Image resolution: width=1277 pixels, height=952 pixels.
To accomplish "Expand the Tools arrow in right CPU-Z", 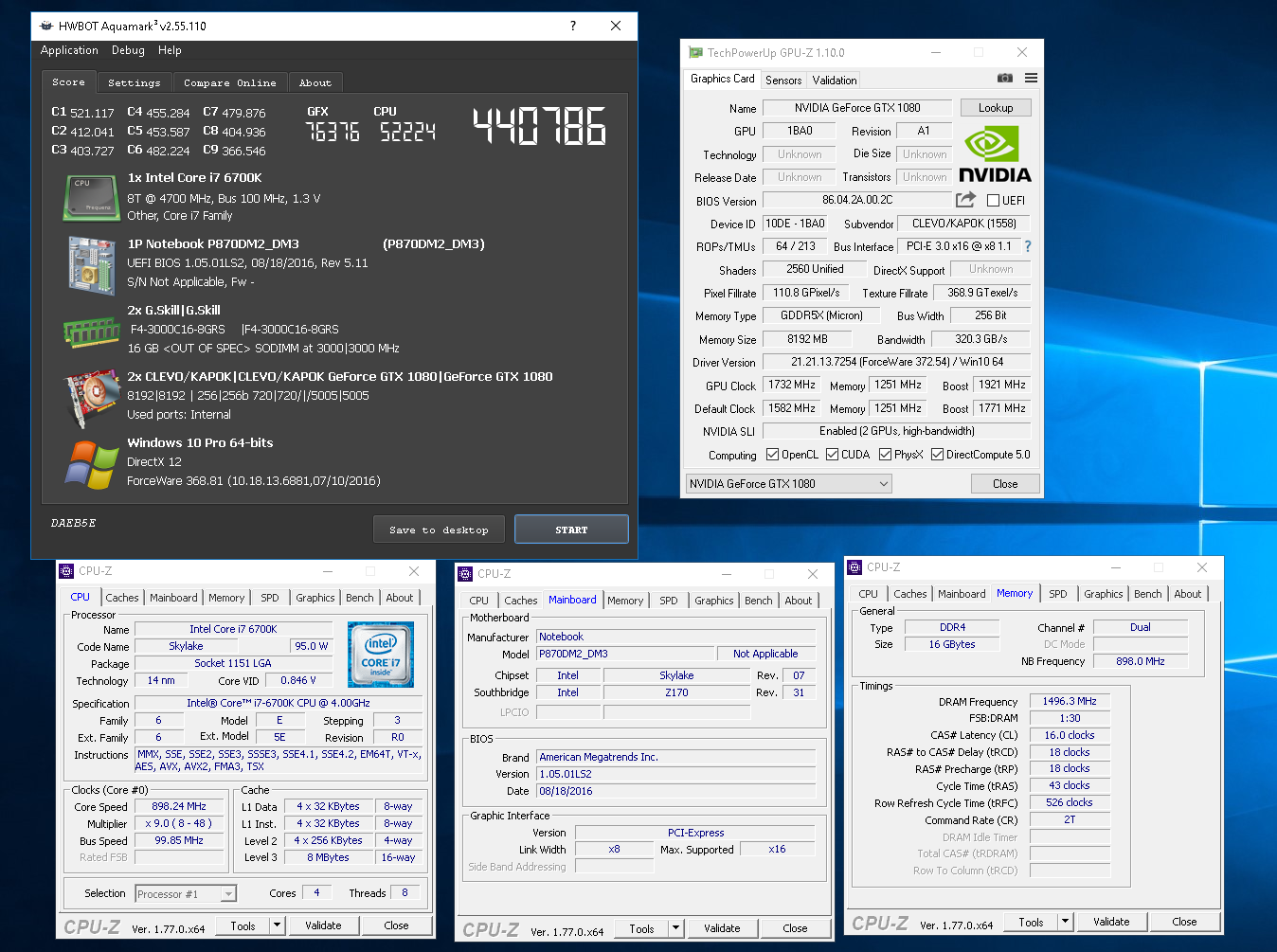I will point(1065,922).
